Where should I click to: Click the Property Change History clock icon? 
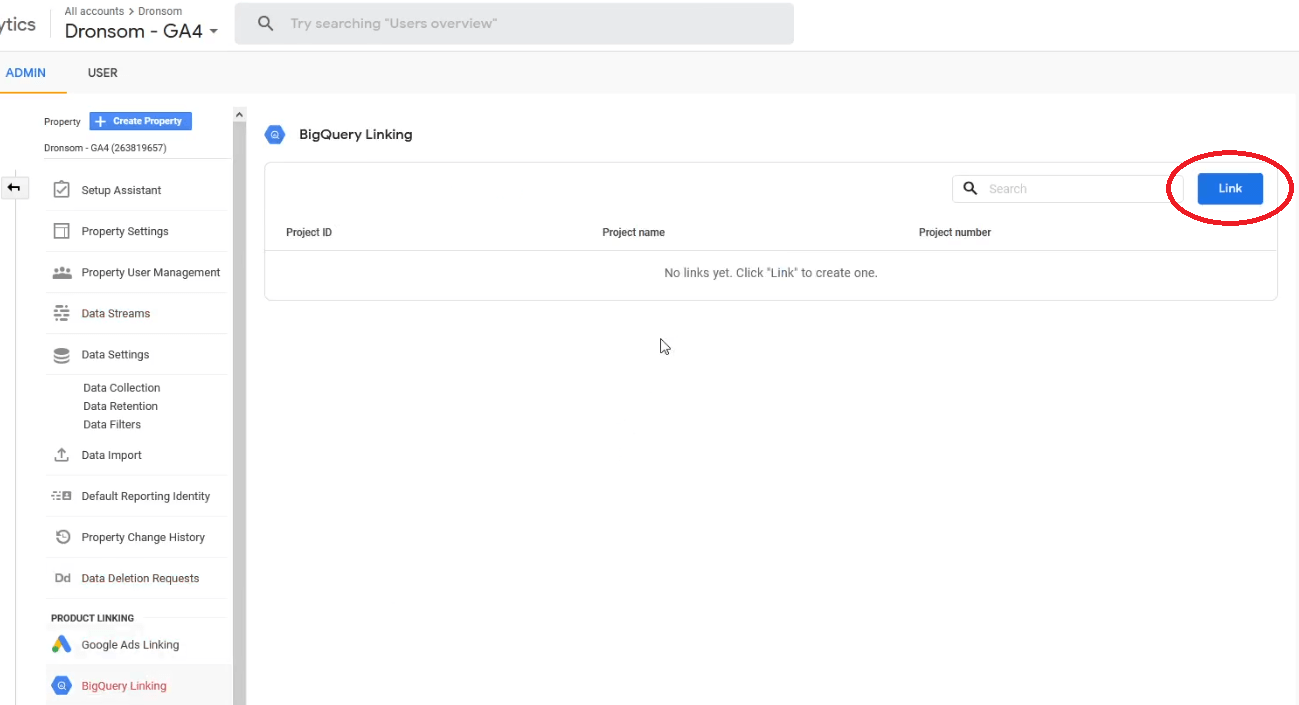62,537
